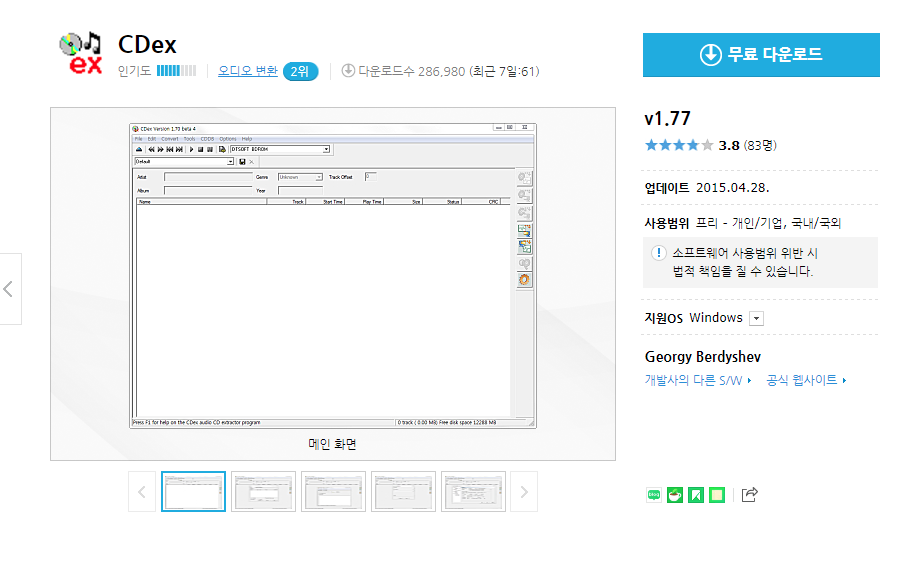Open 공식 웹사이트 link
The height and width of the screenshot is (562, 909).
(x=806, y=380)
